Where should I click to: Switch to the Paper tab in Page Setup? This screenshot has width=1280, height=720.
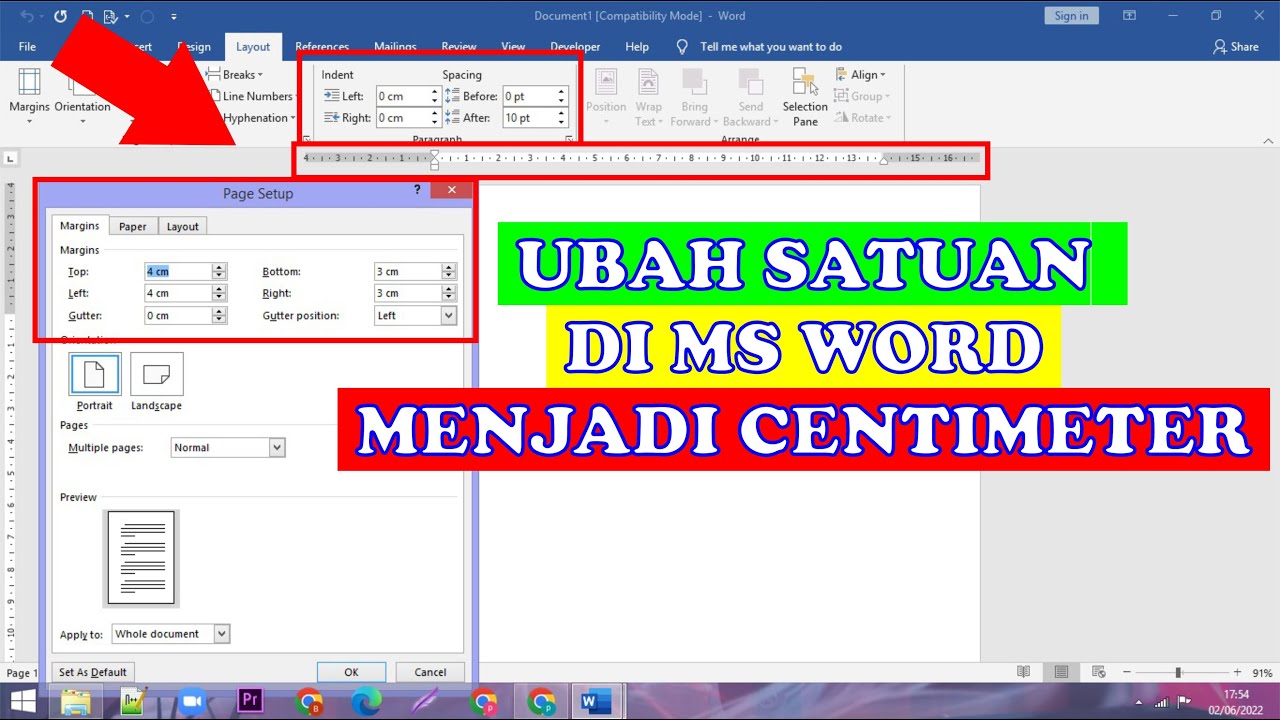pyautogui.click(x=132, y=226)
